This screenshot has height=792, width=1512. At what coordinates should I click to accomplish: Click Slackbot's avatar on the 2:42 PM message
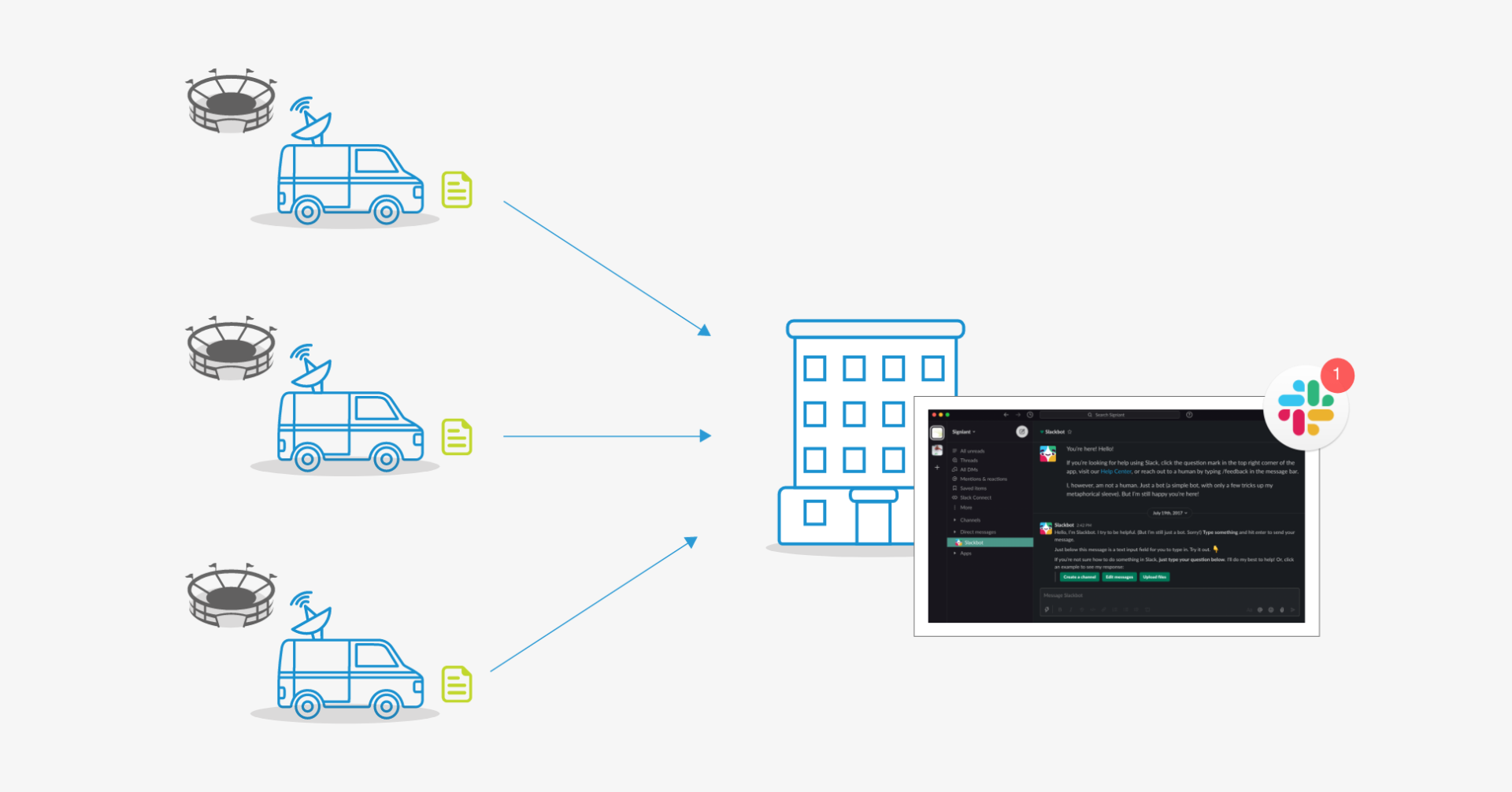click(1046, 528)
